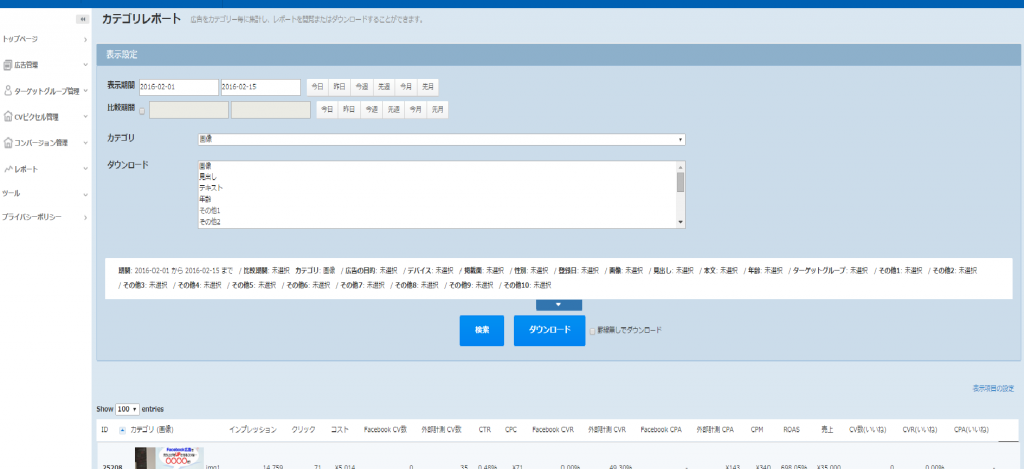Open the Show 100 entries dropdown
This screenshot has width=1024, height=469.
(127, 410)
